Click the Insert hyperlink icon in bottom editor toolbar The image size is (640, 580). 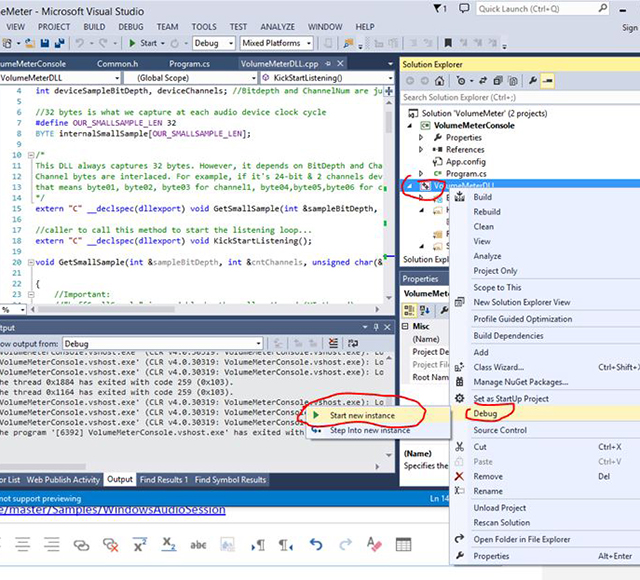[x=81, y=545]
